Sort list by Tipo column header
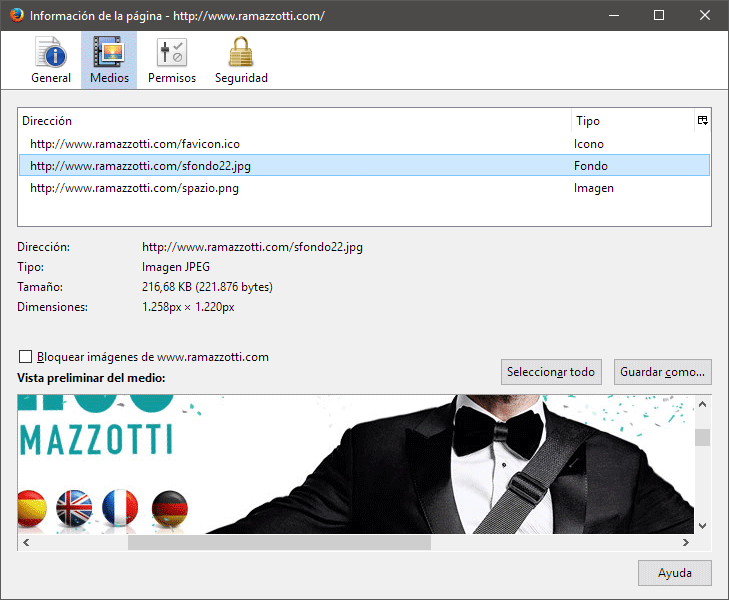 coord(633,121)
